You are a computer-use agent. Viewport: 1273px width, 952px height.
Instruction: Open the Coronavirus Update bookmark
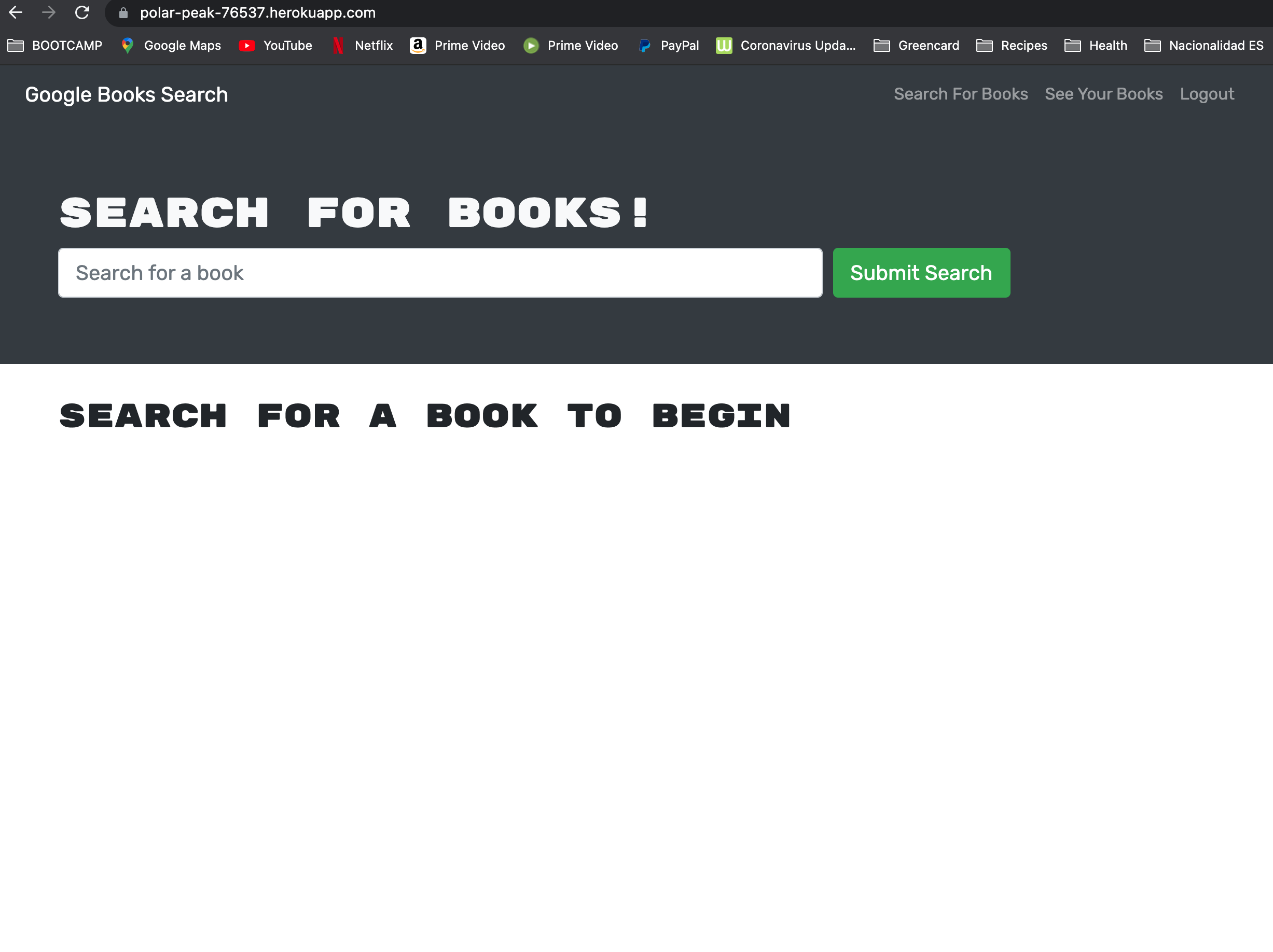785,46
